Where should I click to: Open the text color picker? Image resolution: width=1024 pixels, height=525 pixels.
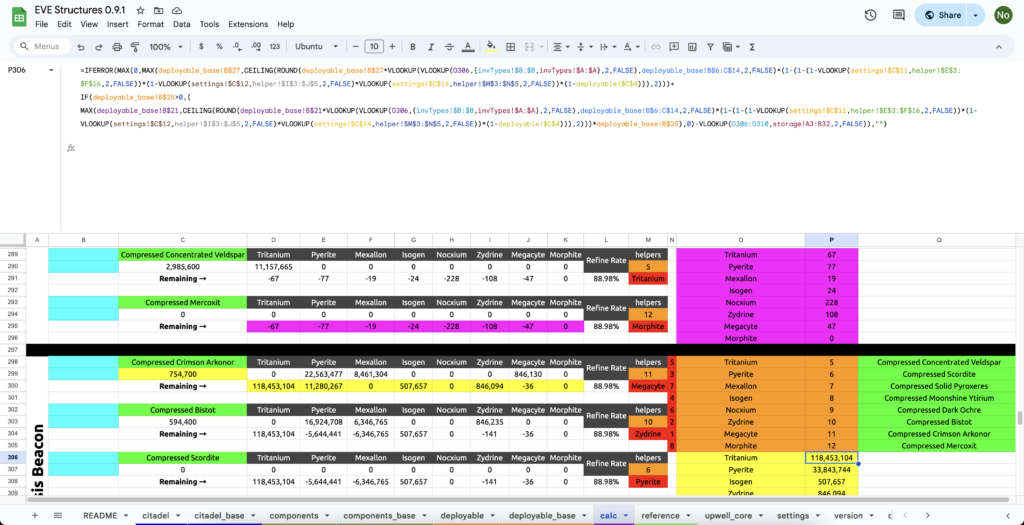pyautogui.click(x=468, y=47)
